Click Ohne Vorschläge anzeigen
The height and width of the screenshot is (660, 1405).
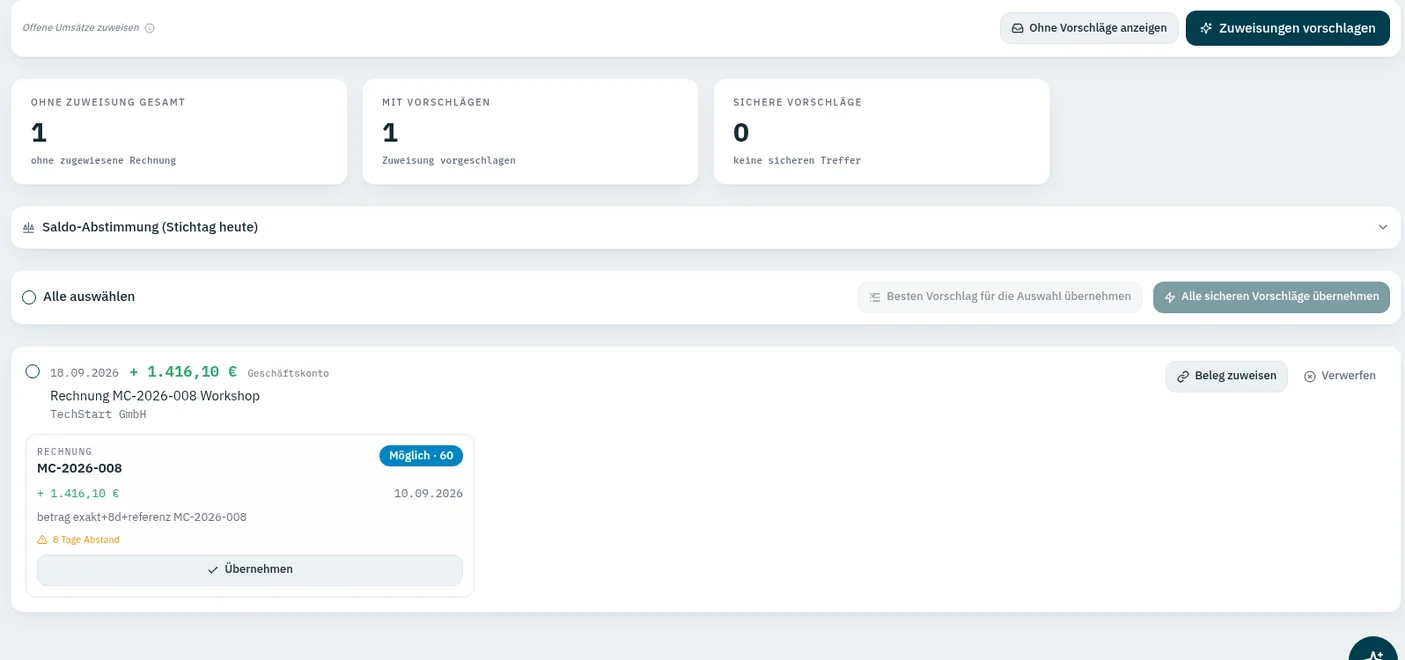[1089, 28]
